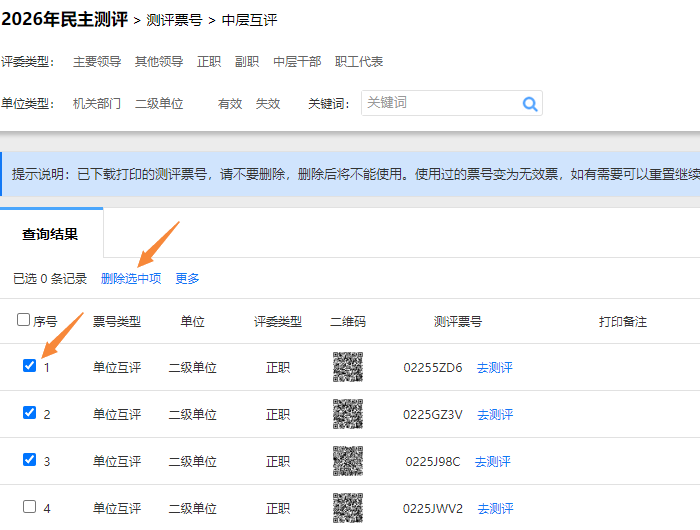
Task: Uncheck the checkbox for row 1
Action: (x=29, y=366)
